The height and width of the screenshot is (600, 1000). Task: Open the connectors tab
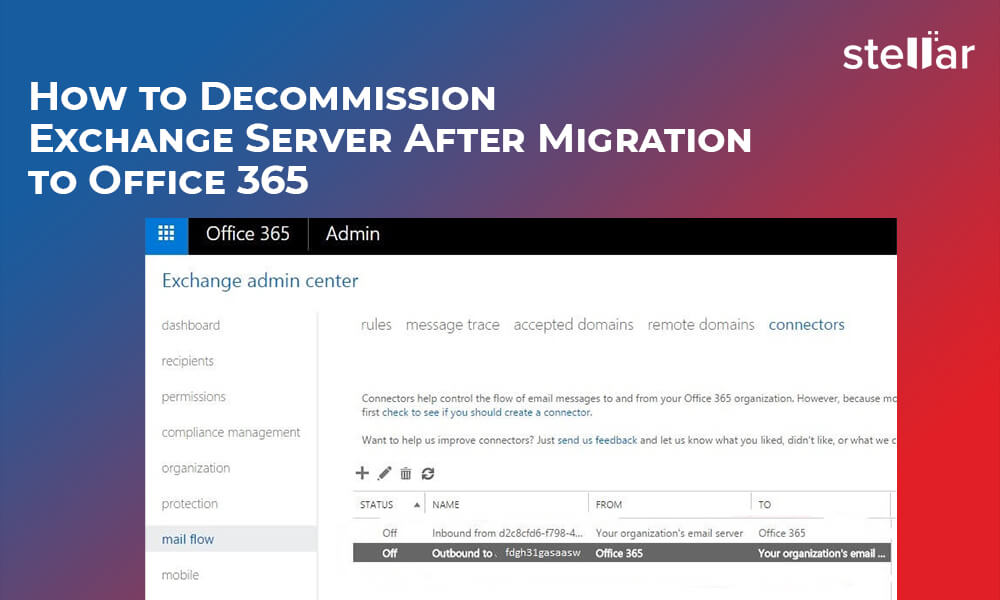806,325
